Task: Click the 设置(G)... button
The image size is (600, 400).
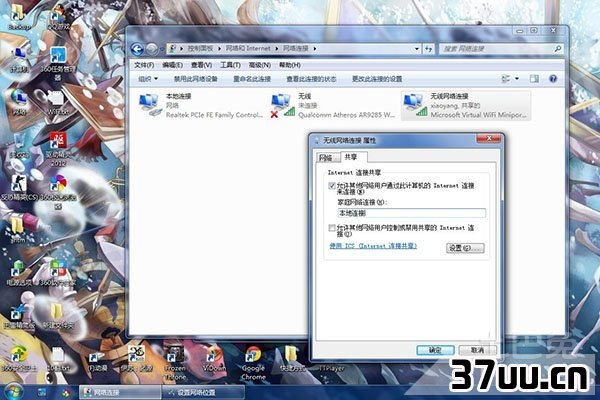Action: tap(465, 248)
